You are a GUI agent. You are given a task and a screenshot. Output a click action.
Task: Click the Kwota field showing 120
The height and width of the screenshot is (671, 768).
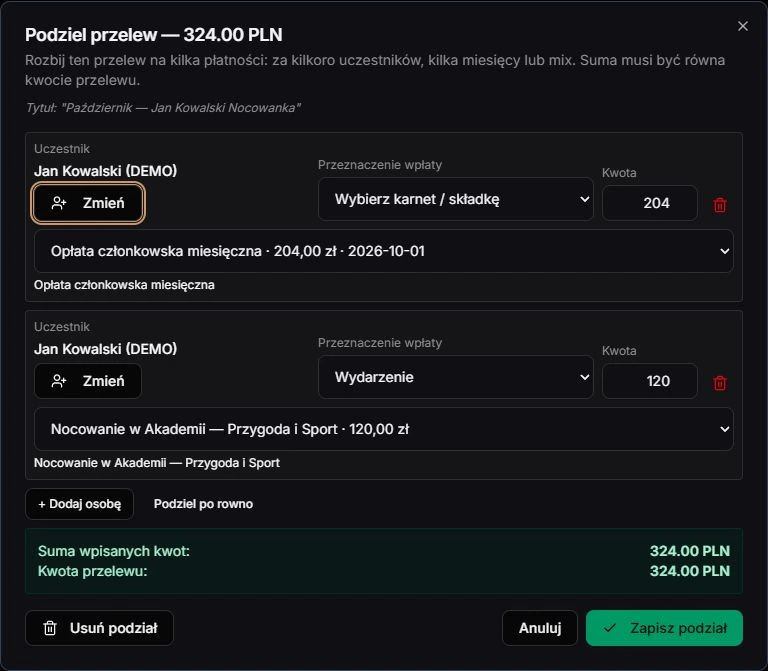[649, 381]
